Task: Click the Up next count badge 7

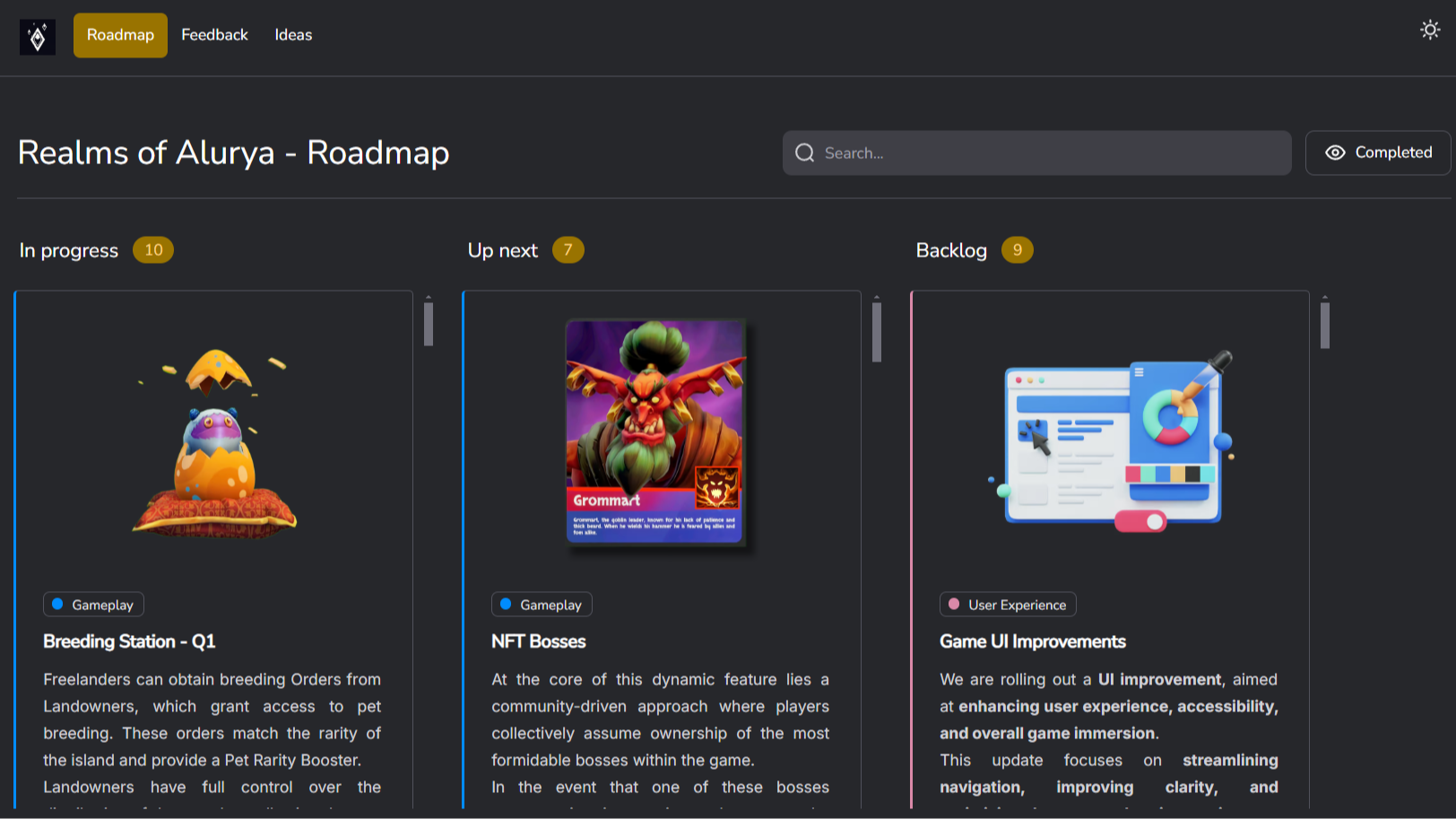Action: [568, 250]
